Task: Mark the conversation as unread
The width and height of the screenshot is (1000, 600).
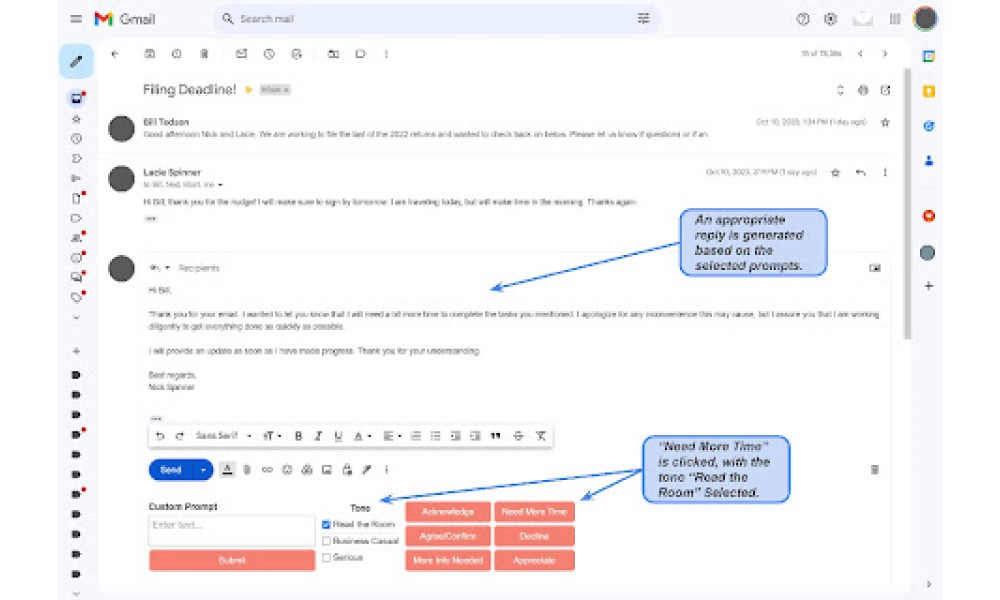Action: [241, 54]
